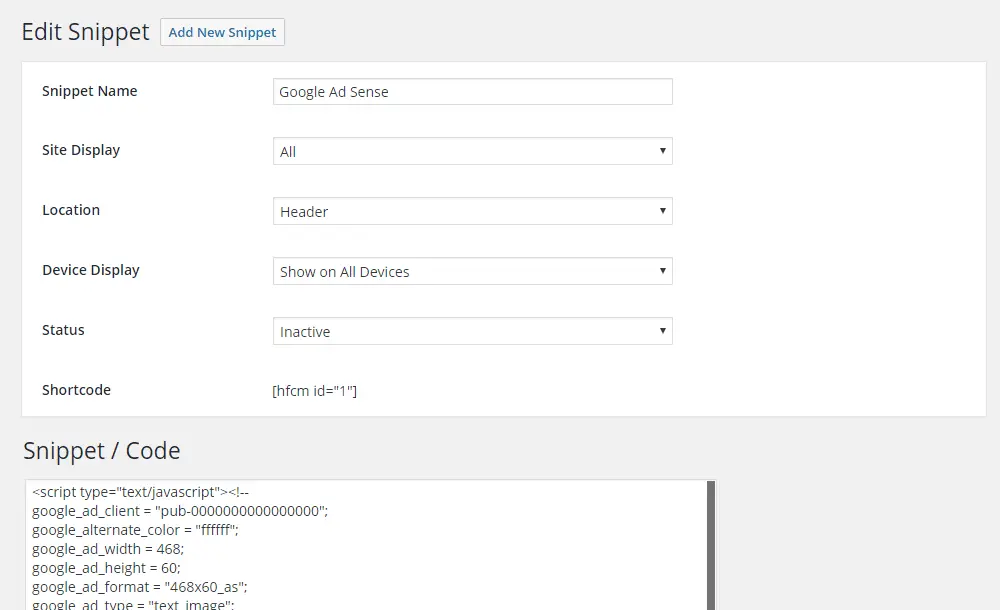Click the Add New Snippet button
The width and height of the screenshot is (1000, 610).
(222, 32)
